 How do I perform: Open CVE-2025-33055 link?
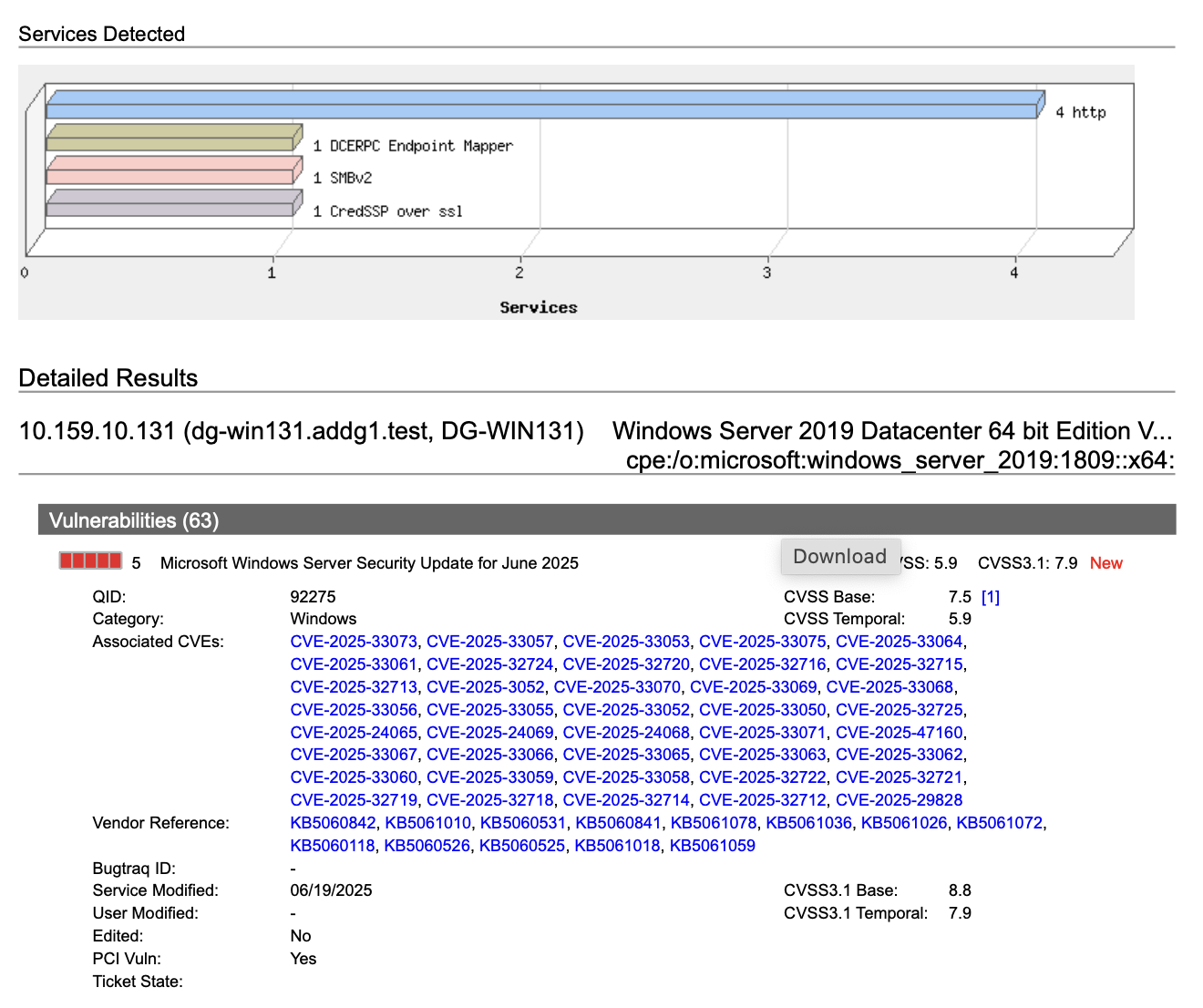490,710
